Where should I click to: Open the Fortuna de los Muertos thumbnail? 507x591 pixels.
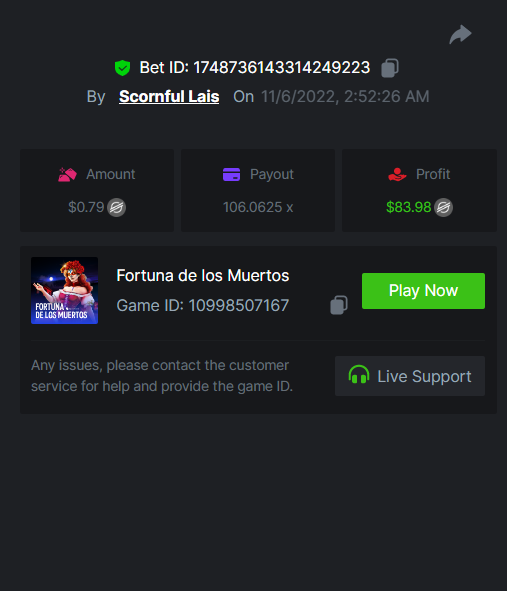pyautogui.click(x=64, y=291)
